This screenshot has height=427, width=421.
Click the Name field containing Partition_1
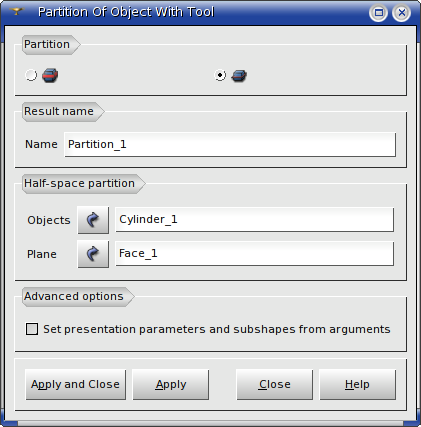coord(230,144)
